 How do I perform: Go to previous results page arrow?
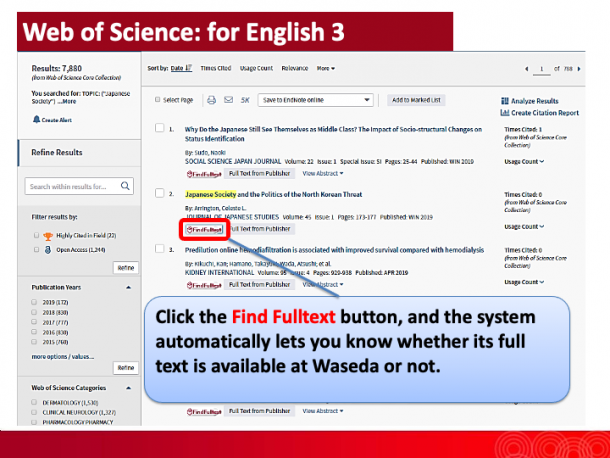pyautogui.click(x=527, y=69)
